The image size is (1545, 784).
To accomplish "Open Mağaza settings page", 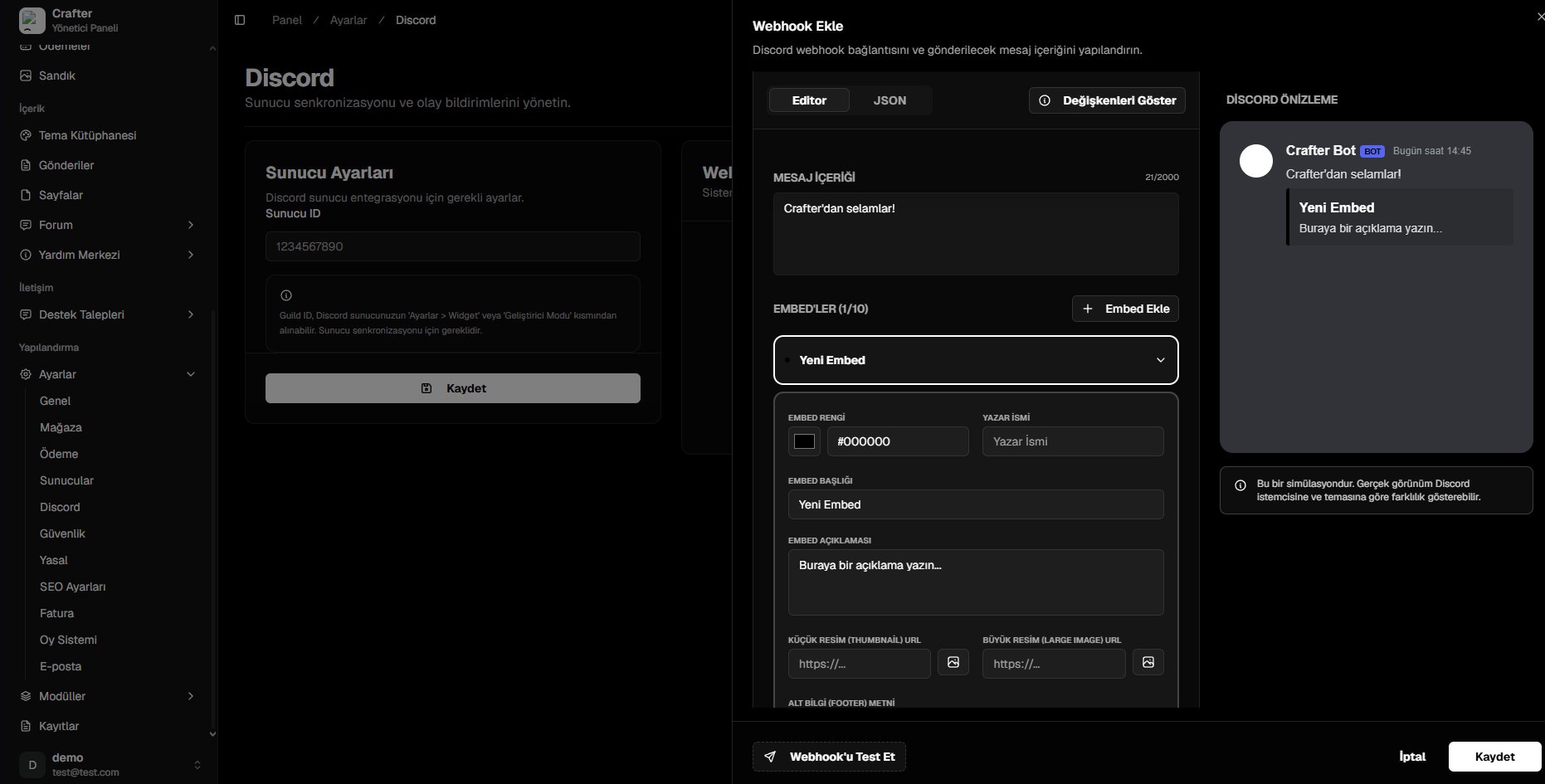I will (61, 427).
